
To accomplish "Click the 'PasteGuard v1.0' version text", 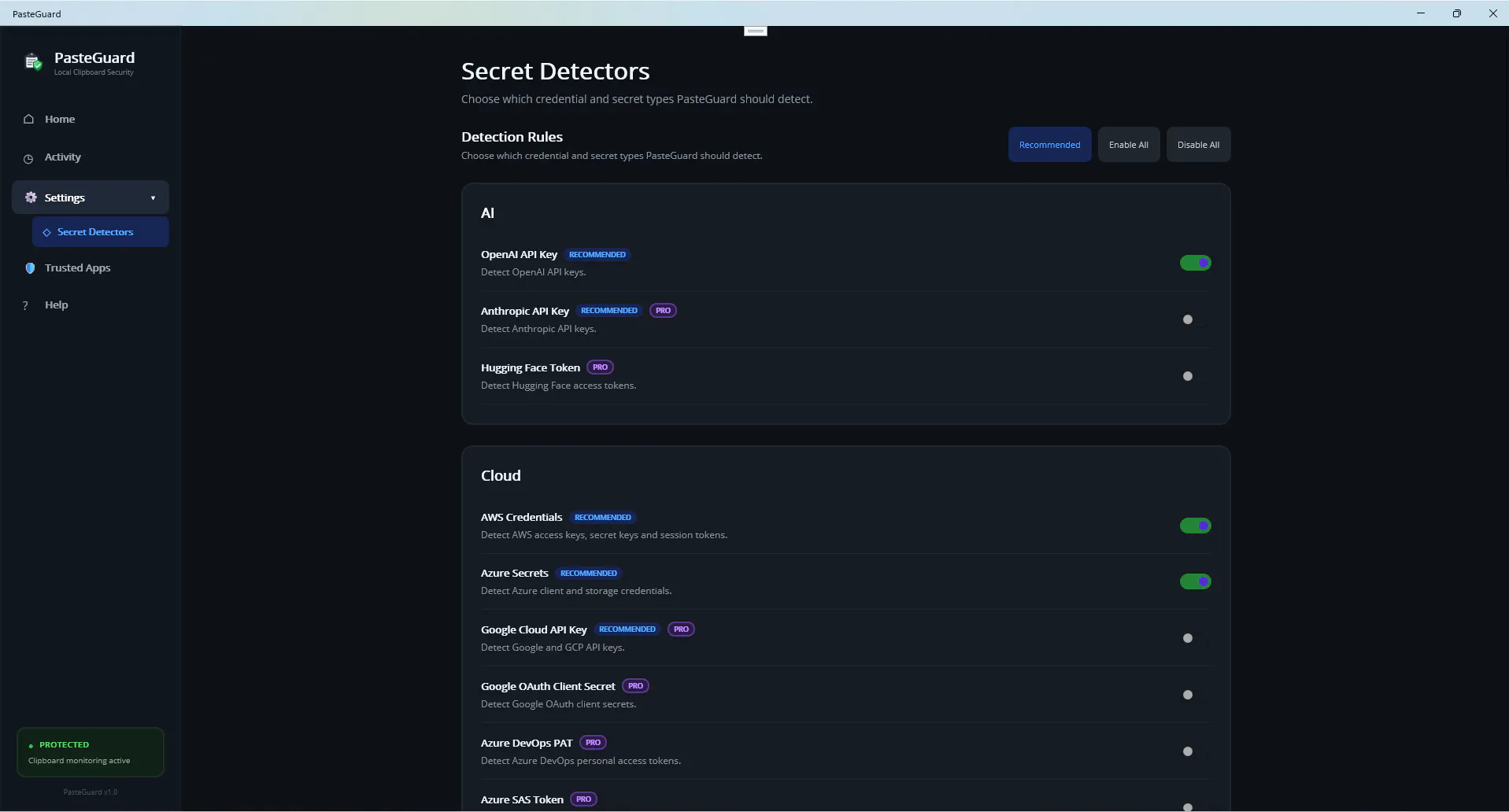I will [x=91, y=792].
